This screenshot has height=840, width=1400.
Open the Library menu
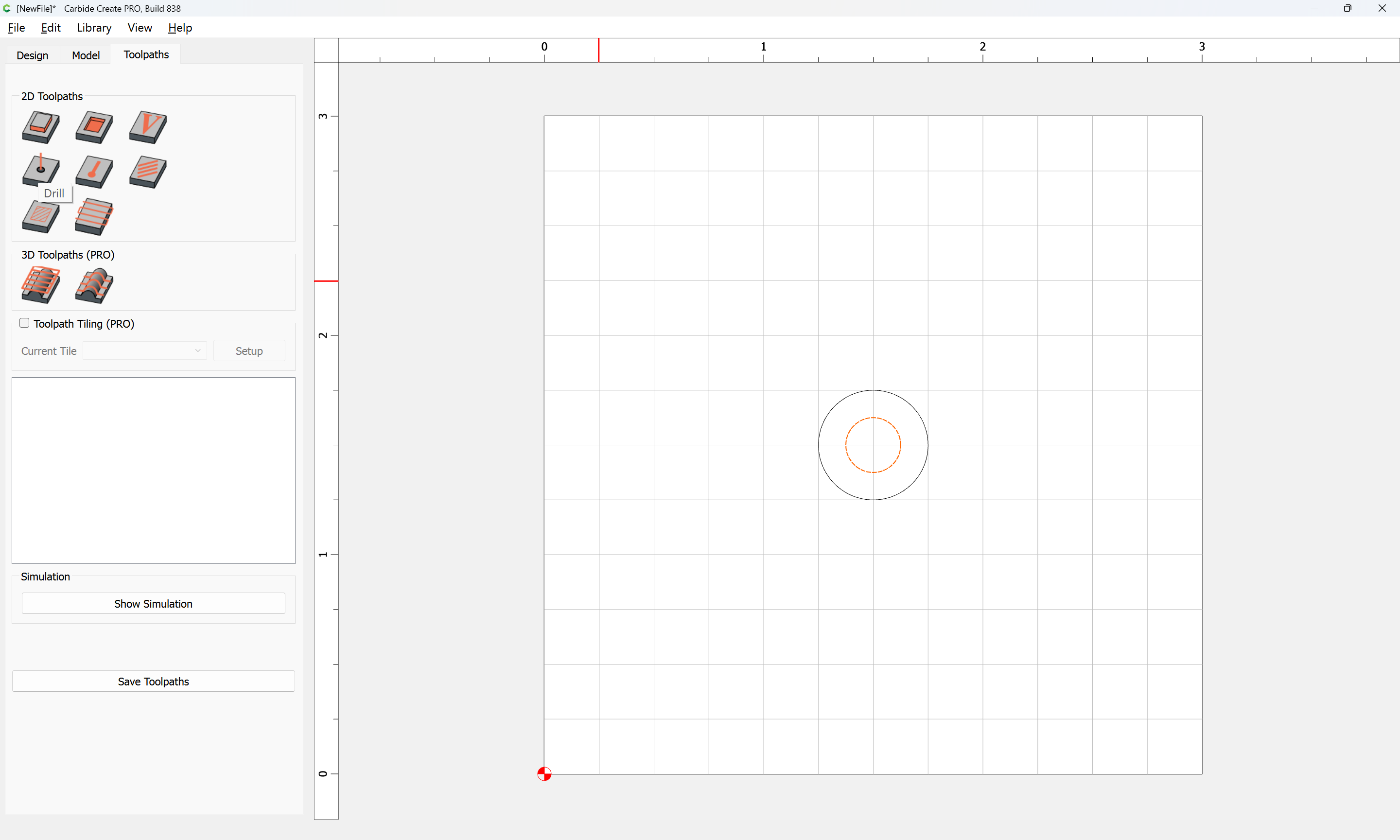pyautogui.click(x=94, y=28)
